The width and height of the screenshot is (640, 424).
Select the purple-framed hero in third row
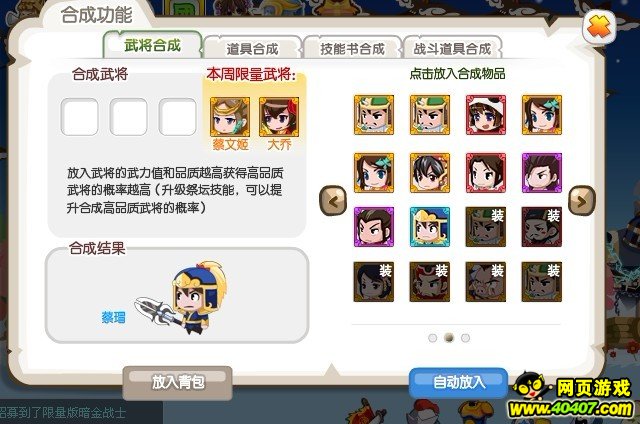[x=374, y=227]
